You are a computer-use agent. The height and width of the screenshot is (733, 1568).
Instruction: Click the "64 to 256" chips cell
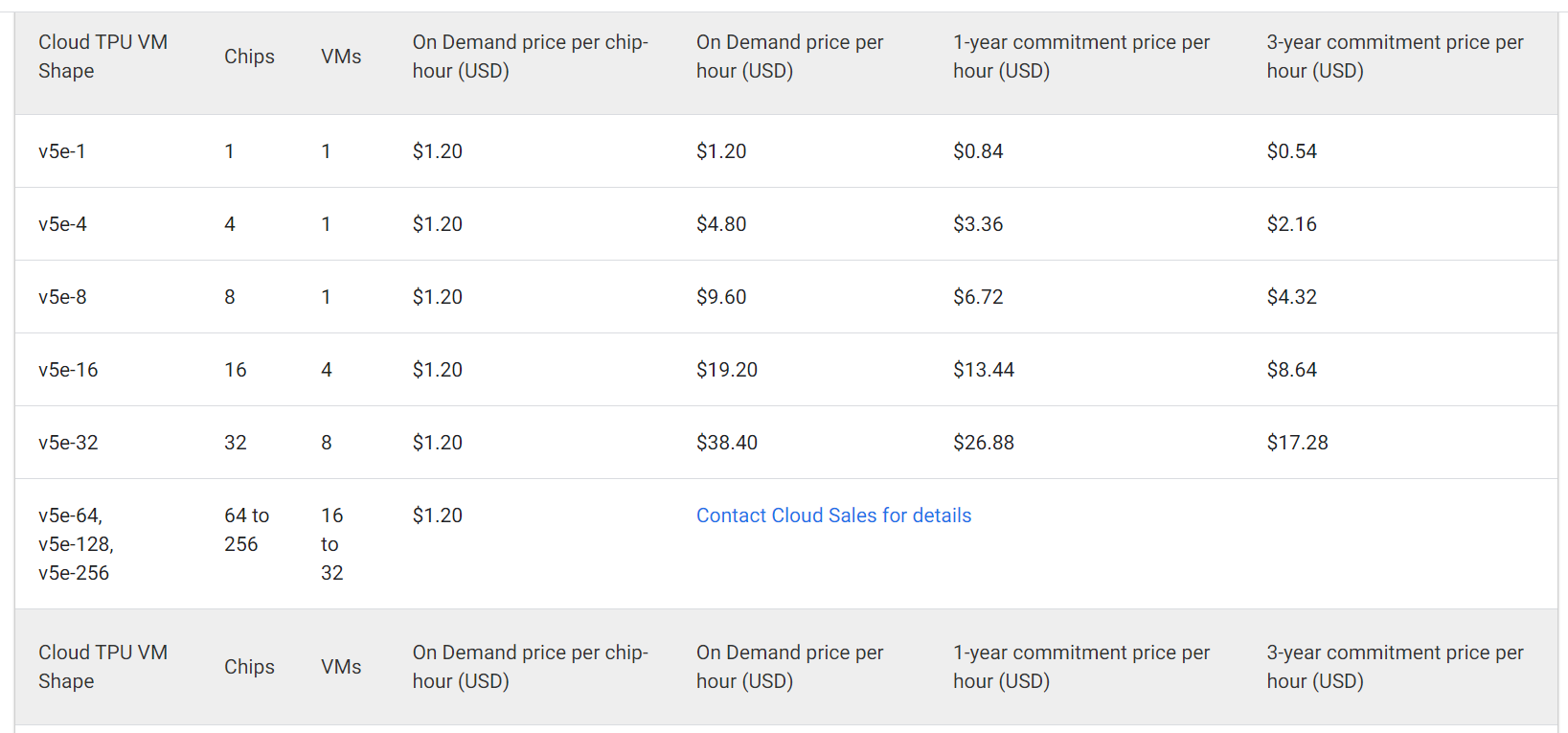coord(246,530)
